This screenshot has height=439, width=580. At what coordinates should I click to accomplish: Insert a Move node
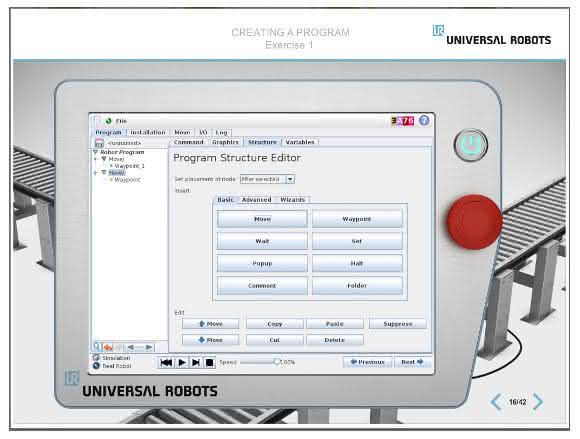pyautogui.click(x=262, y=219)
